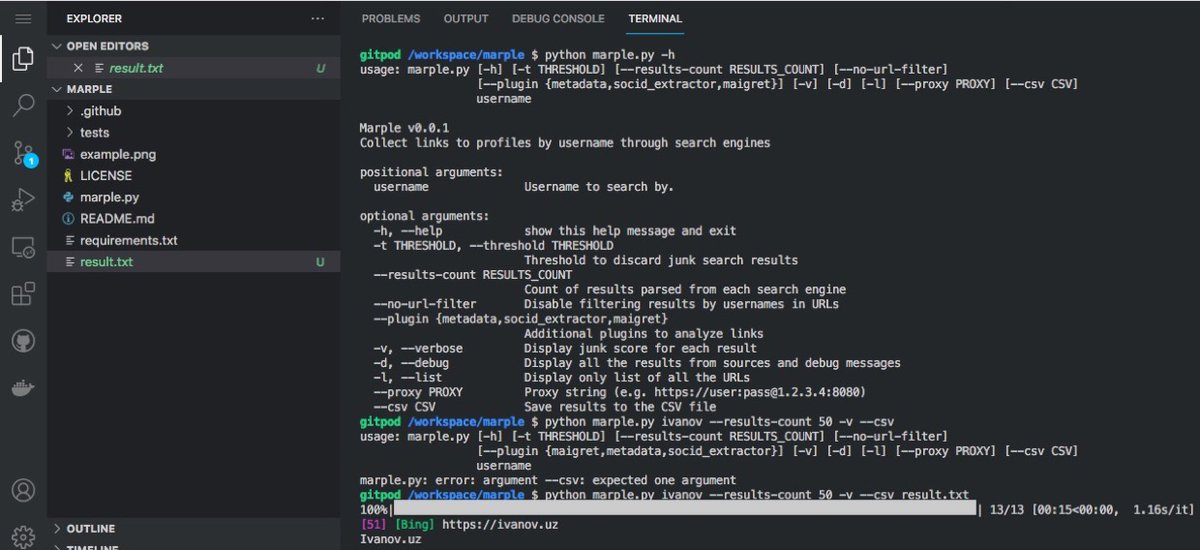Switch to the Output tab
The height and width of the screenshot is (550, 1200).
(x=466, y=18)
